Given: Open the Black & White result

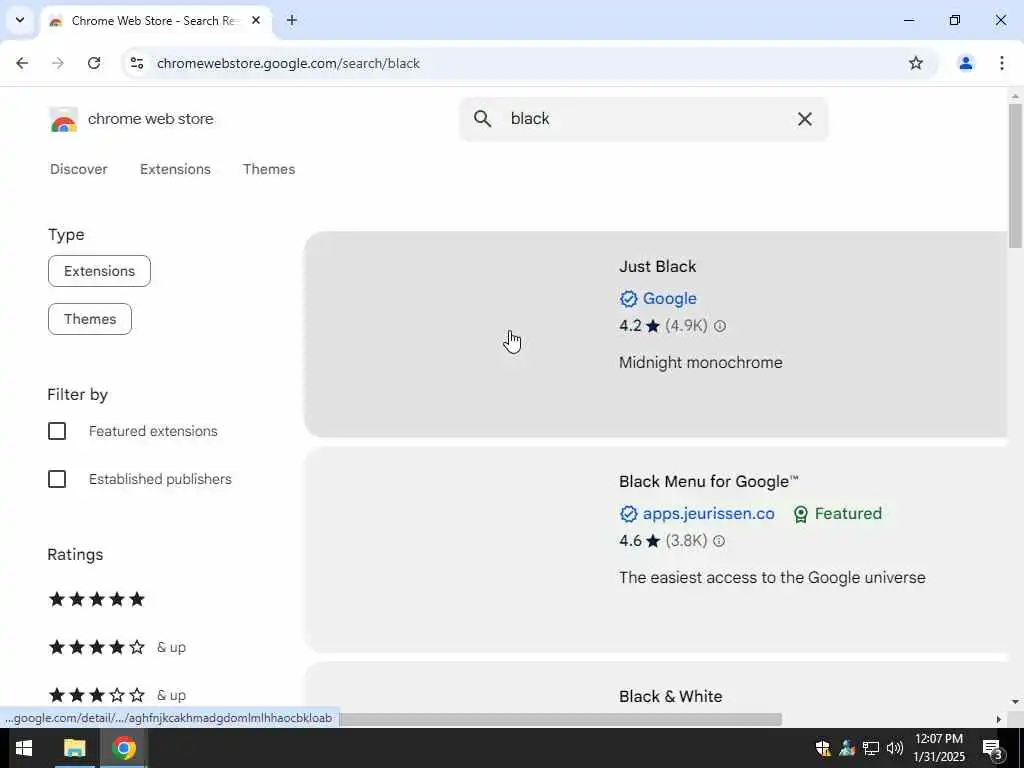Looking at the screenshot, I should 671,697.
